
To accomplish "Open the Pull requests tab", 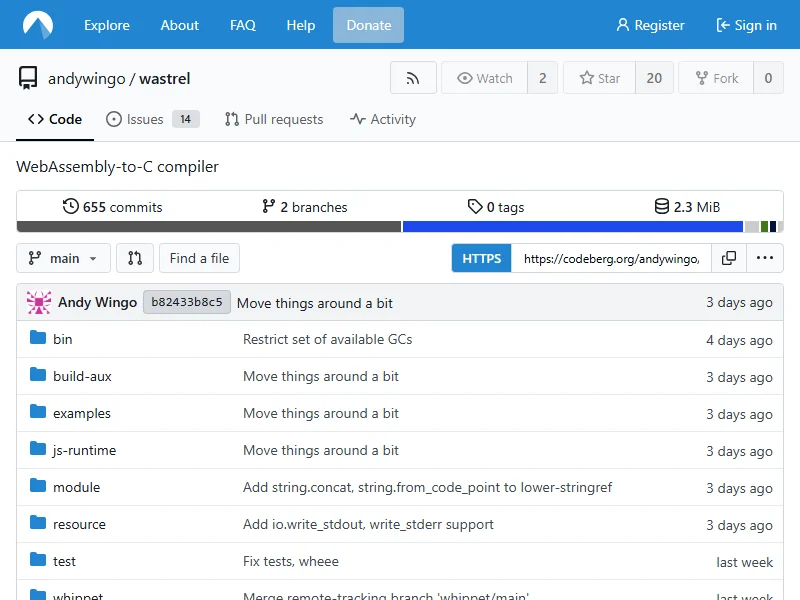I will point(274,119).
